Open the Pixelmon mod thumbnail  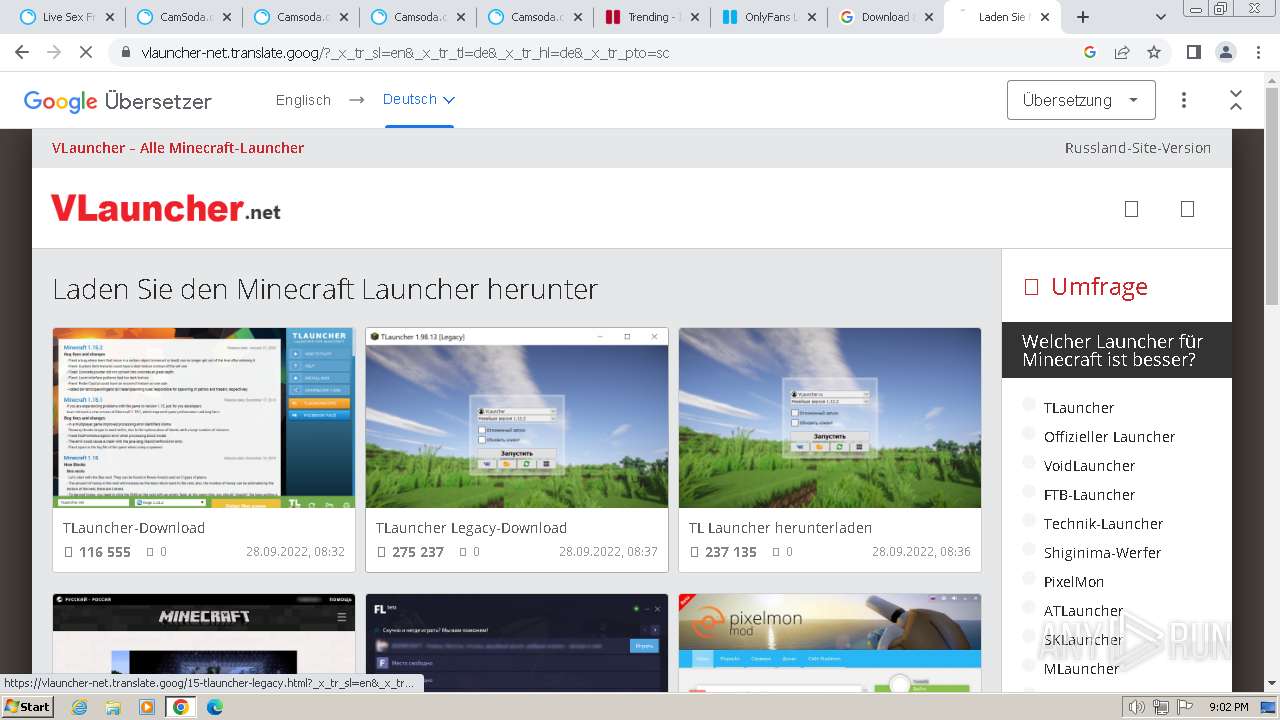point(830,643)
